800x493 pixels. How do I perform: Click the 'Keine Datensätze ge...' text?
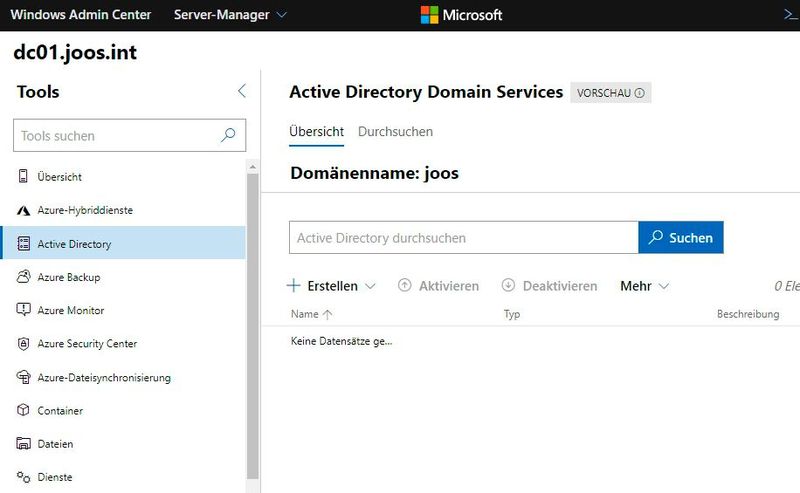341,341
